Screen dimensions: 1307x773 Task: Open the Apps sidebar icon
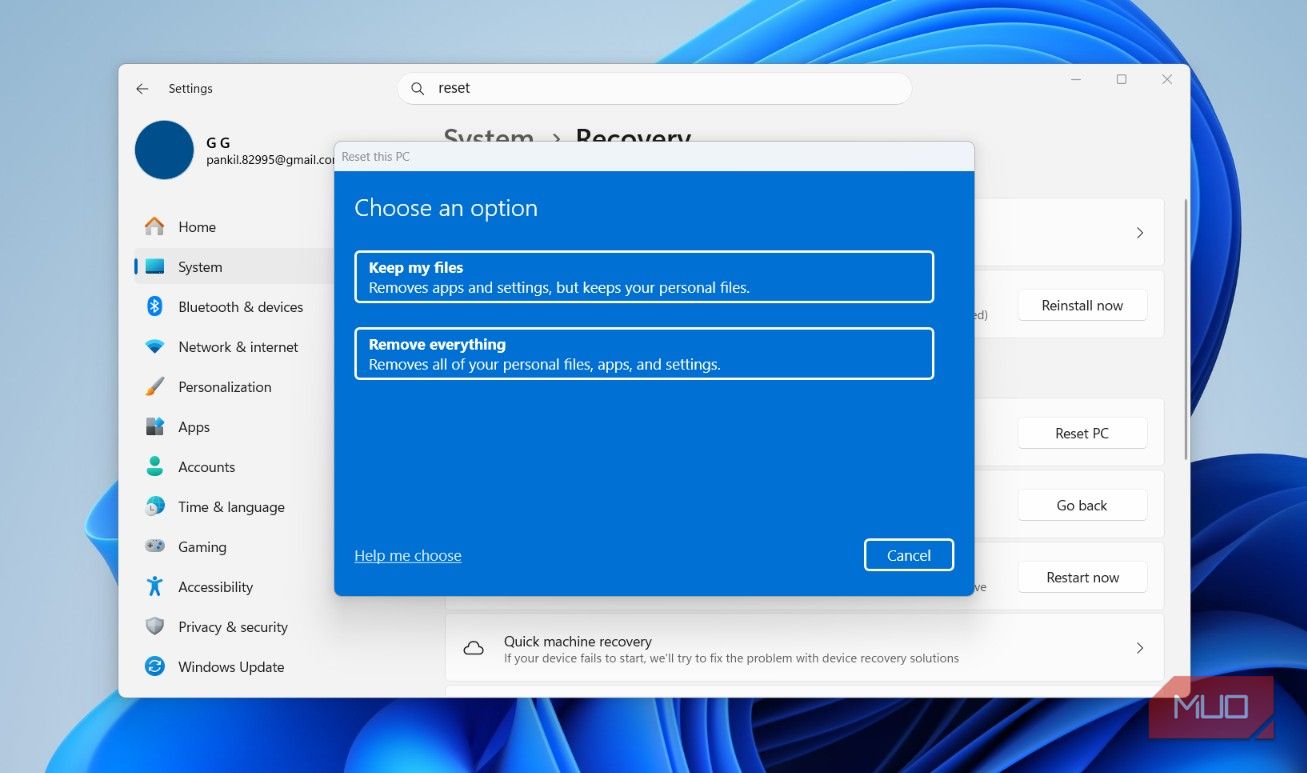point(155,427)
